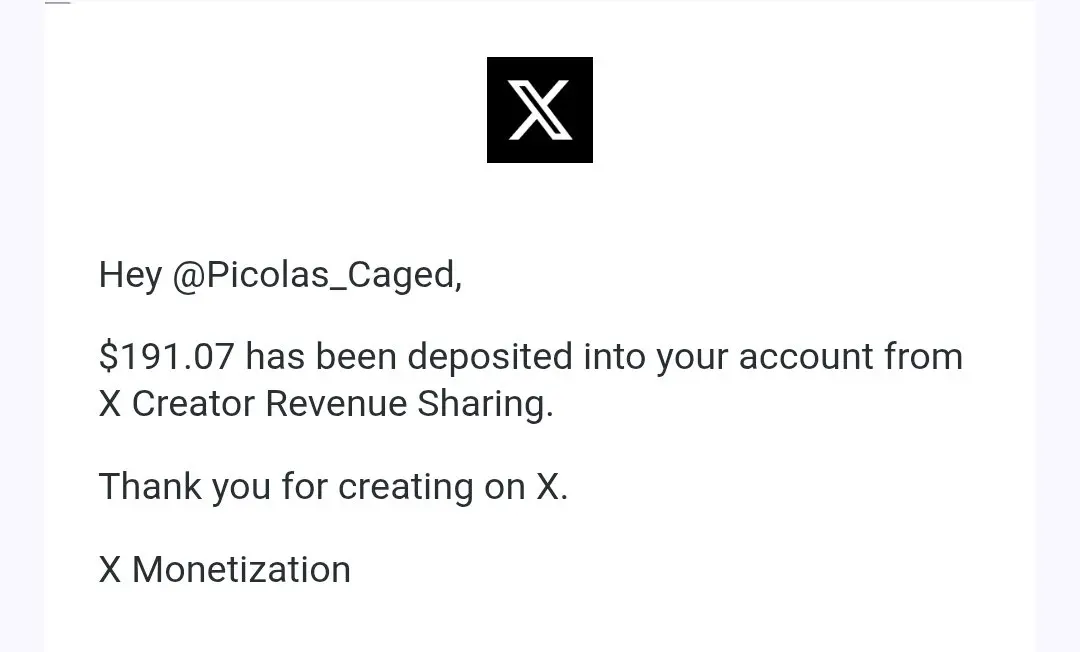Click the "X Monetization" signature
1080x652 pixels.
pyautogui.click(x=225, y=570)
